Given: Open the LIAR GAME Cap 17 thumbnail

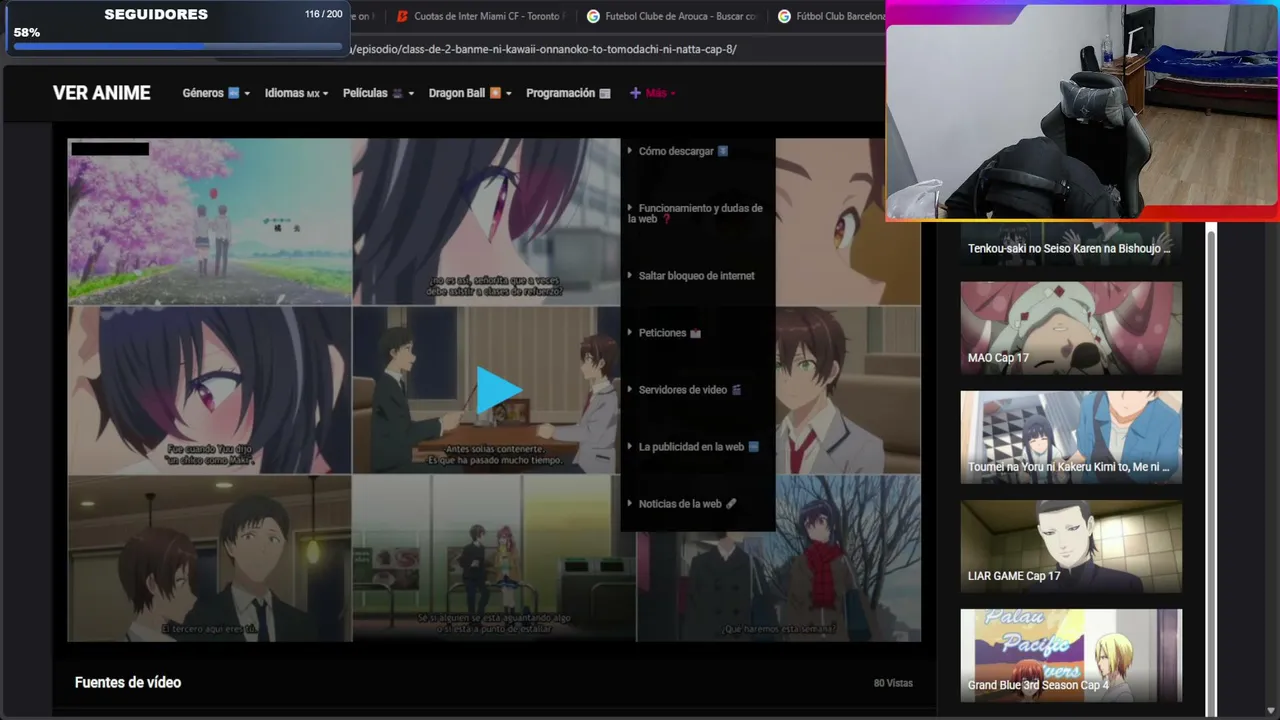Looking at the screenshot, I should pyautogui.click(x=1071, y=546).
